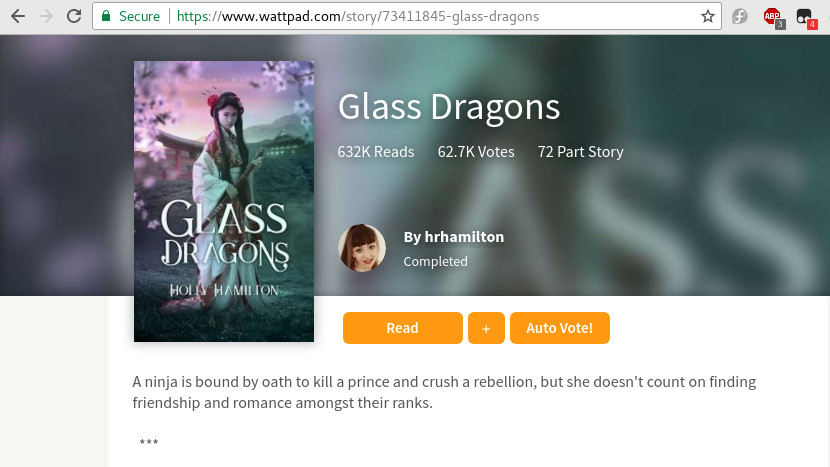The height and width of the screenshot is (467, 830).
Task: Click the script f extension icon
Action: (x=739, y=16)
